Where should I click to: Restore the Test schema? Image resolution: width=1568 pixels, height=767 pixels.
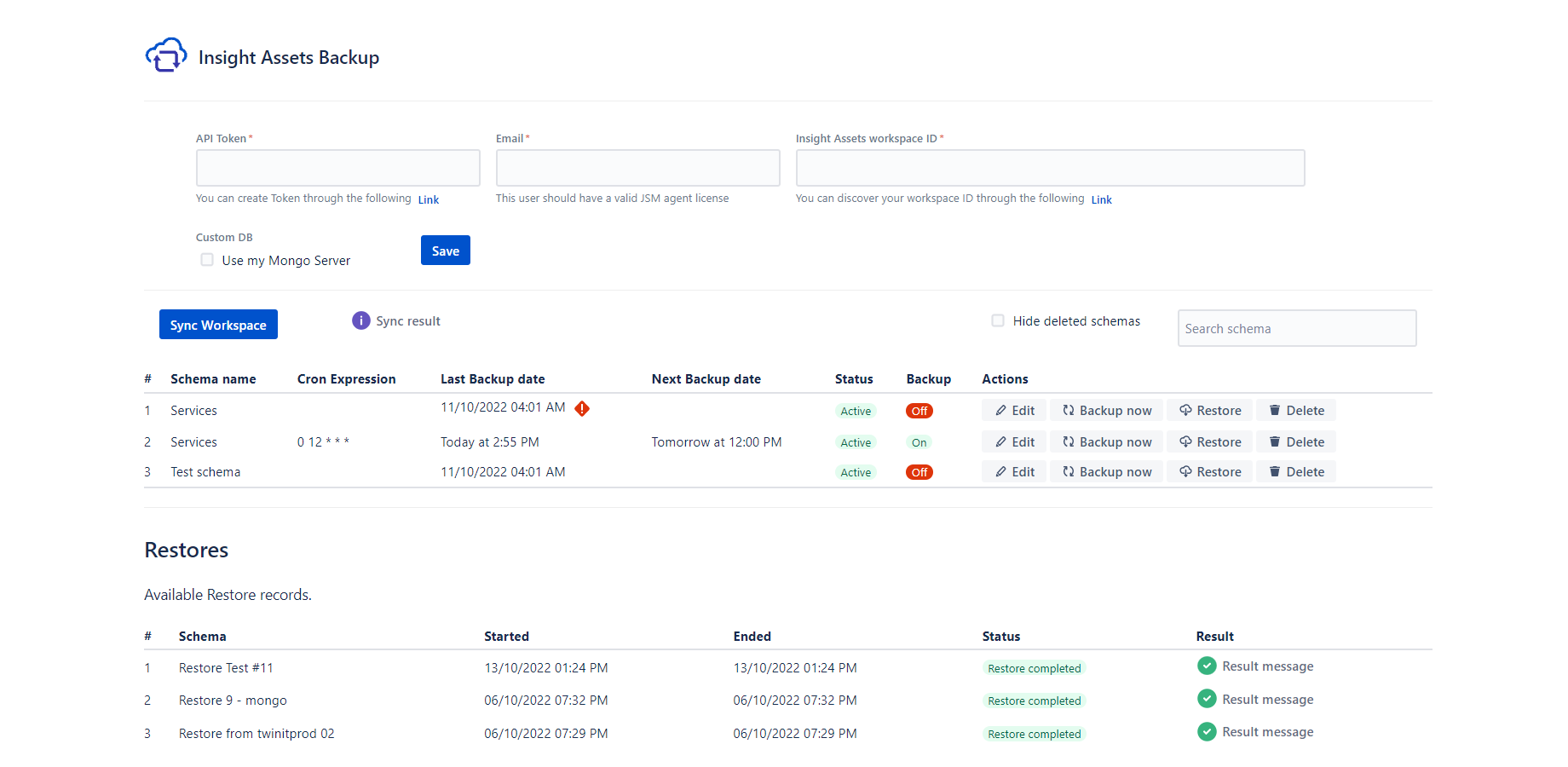tap(1210, 472)
